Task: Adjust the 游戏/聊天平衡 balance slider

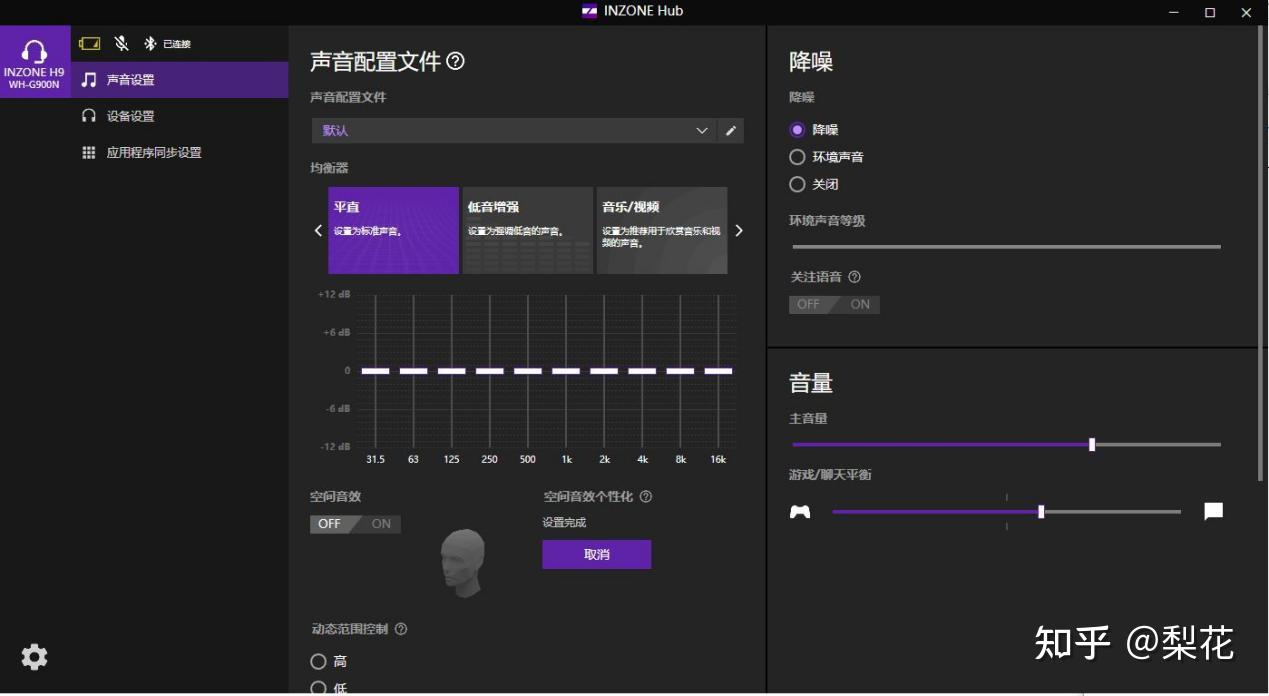Action: pos(1041,512)
